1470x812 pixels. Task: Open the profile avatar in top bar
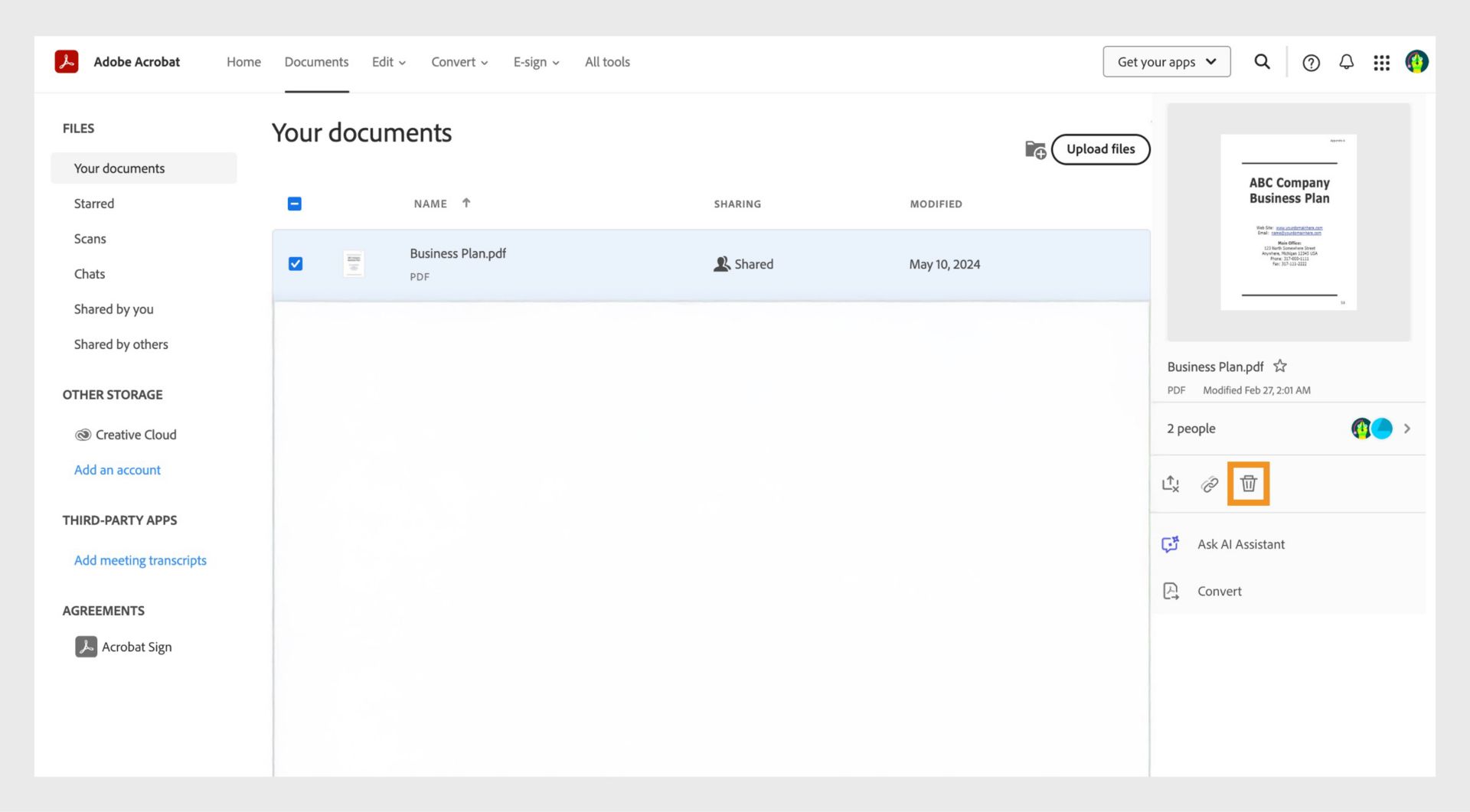(1416, 62)
